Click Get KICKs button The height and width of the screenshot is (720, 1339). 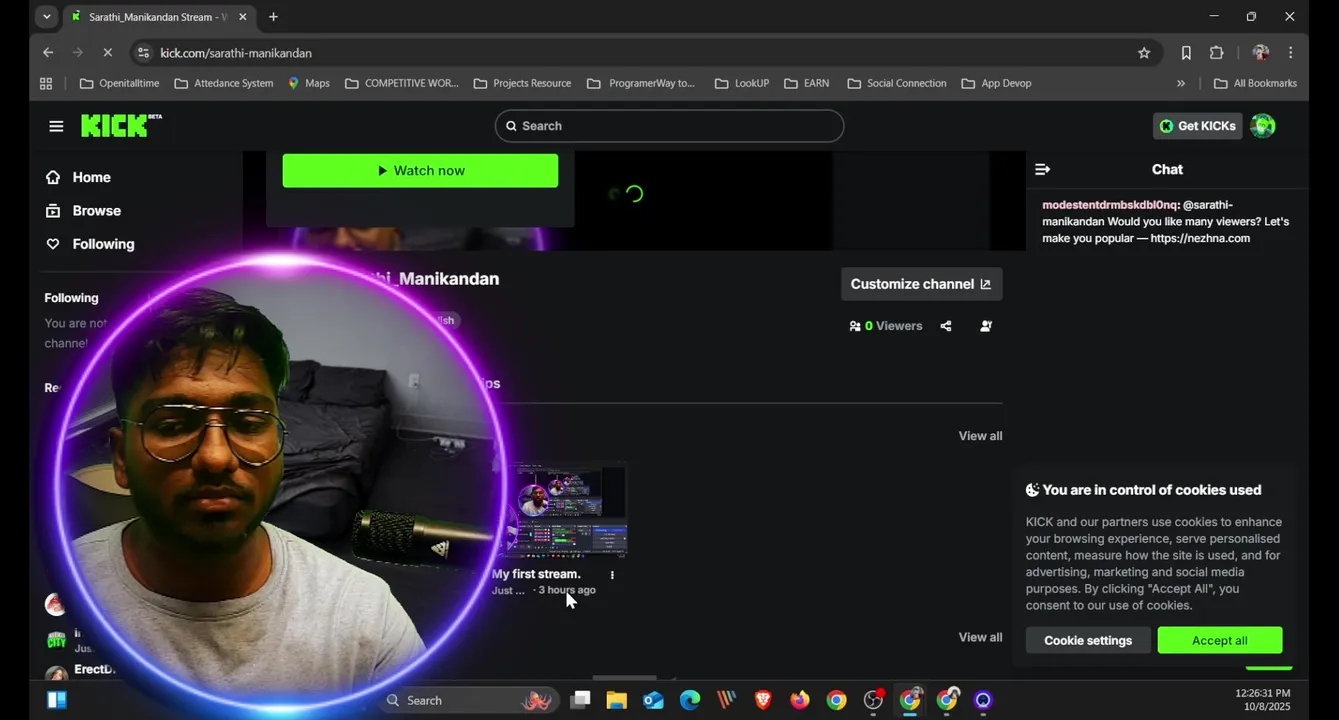(1197, 126)
